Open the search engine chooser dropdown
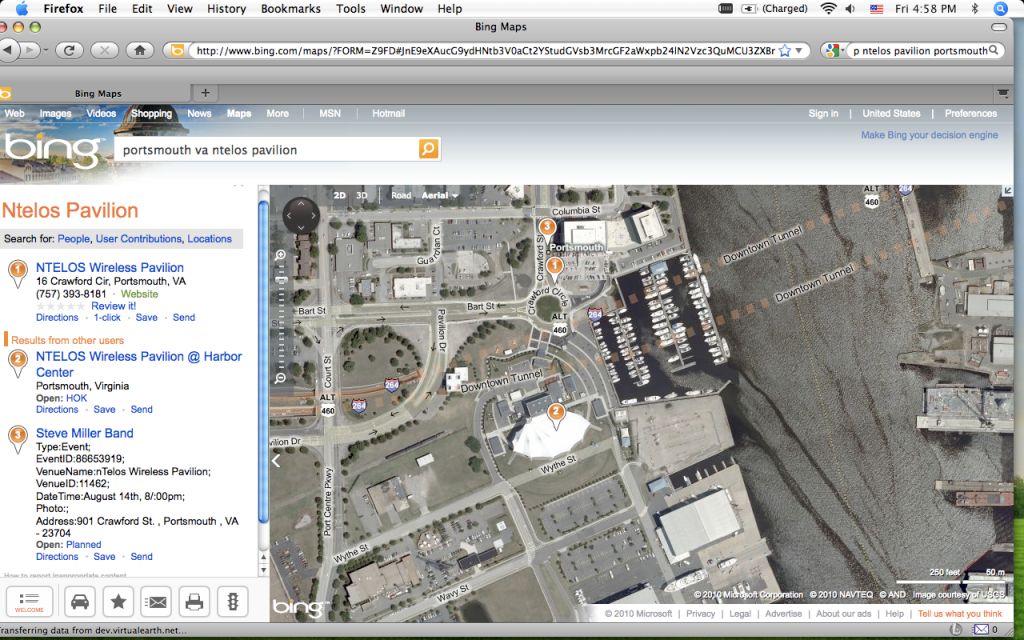This screenshot has width=1024, height=640. pyautogui.click(x=833, y=50)
